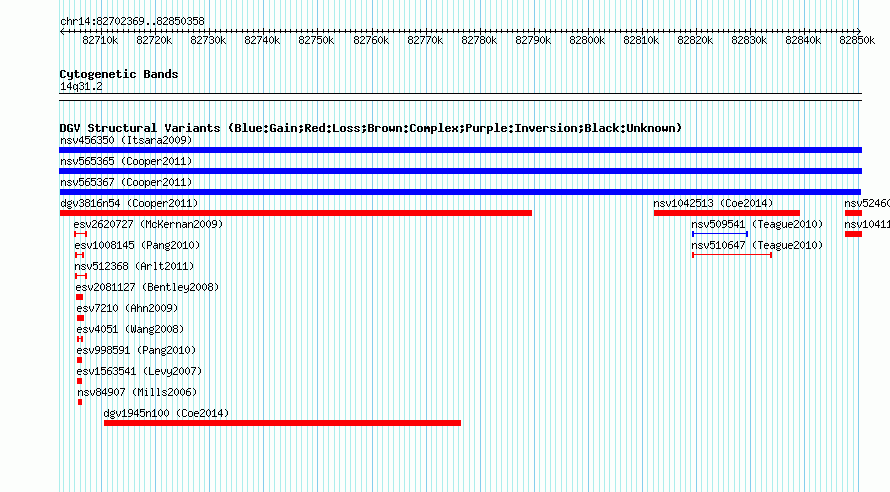
Task: Open the esv1563541 (Levy2007) label
Action: (139, 371)
